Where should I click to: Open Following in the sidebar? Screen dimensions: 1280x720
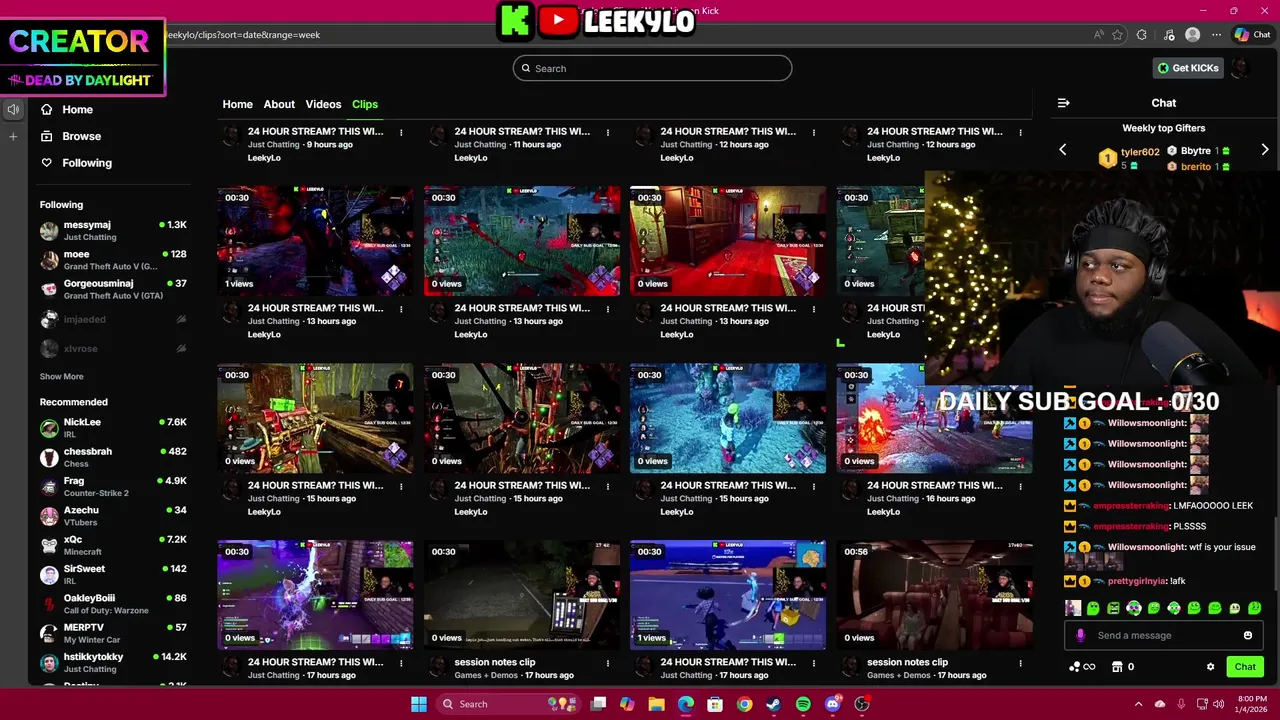[87, 163]
